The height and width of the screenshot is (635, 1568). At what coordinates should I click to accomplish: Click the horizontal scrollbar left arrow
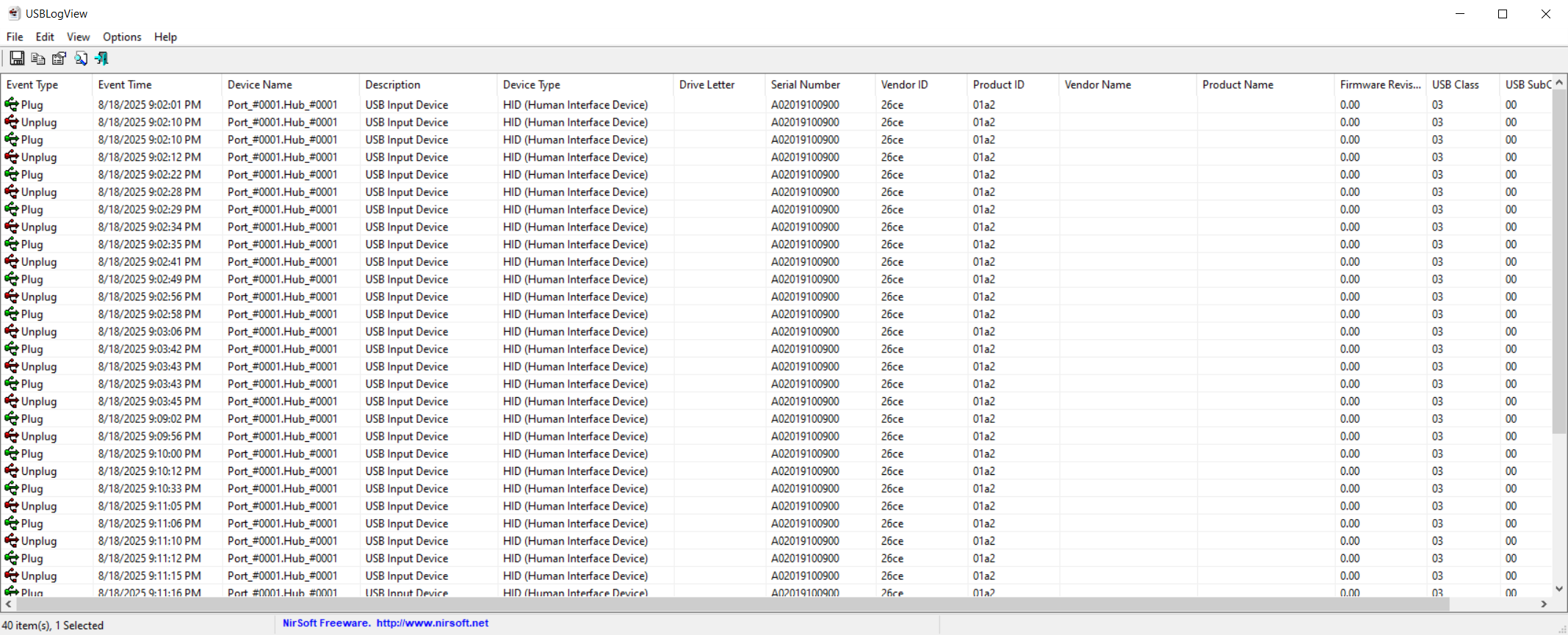pyautogui.click(x=9, y=603)
